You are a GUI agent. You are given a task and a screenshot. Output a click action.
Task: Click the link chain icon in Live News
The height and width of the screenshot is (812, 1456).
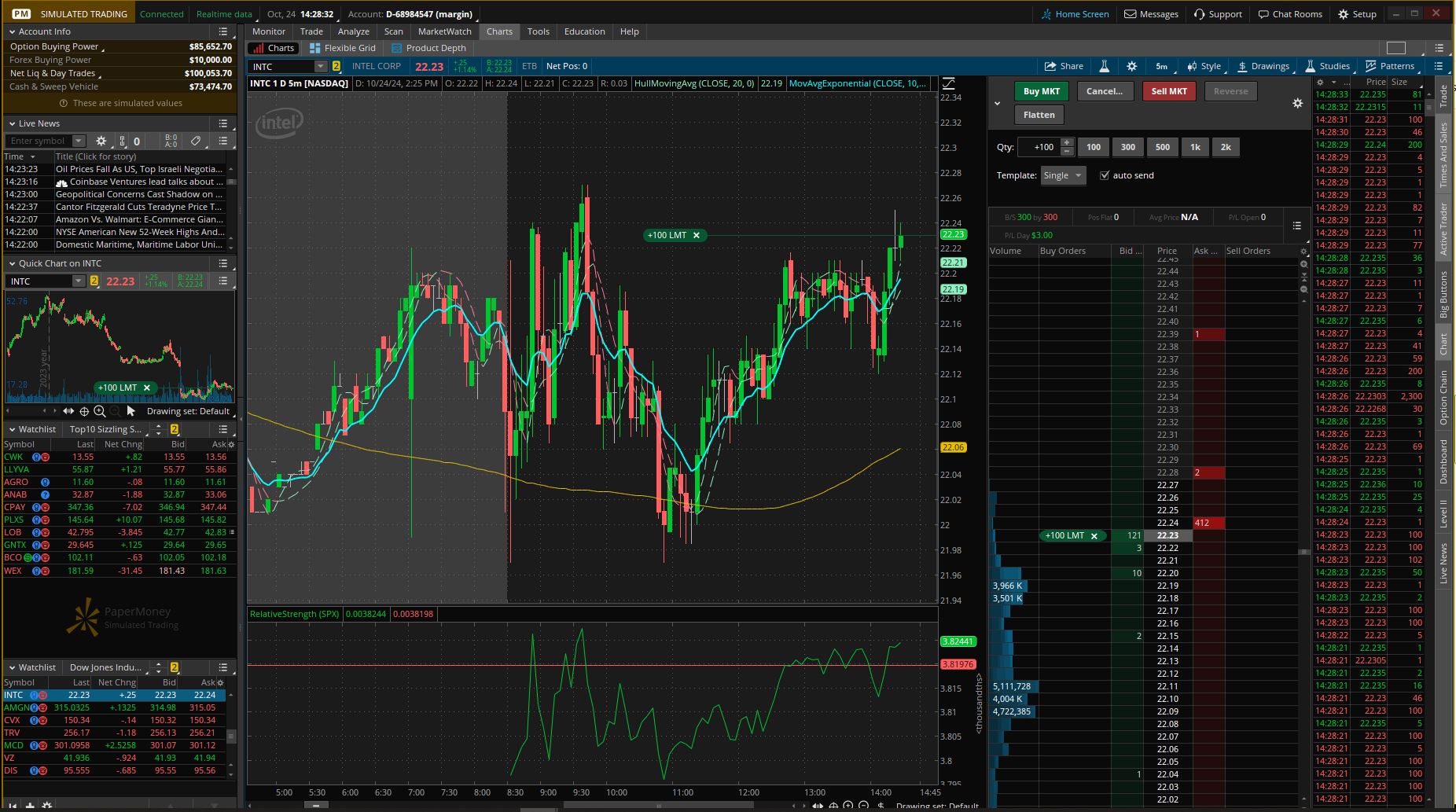(x=122, y=141)
